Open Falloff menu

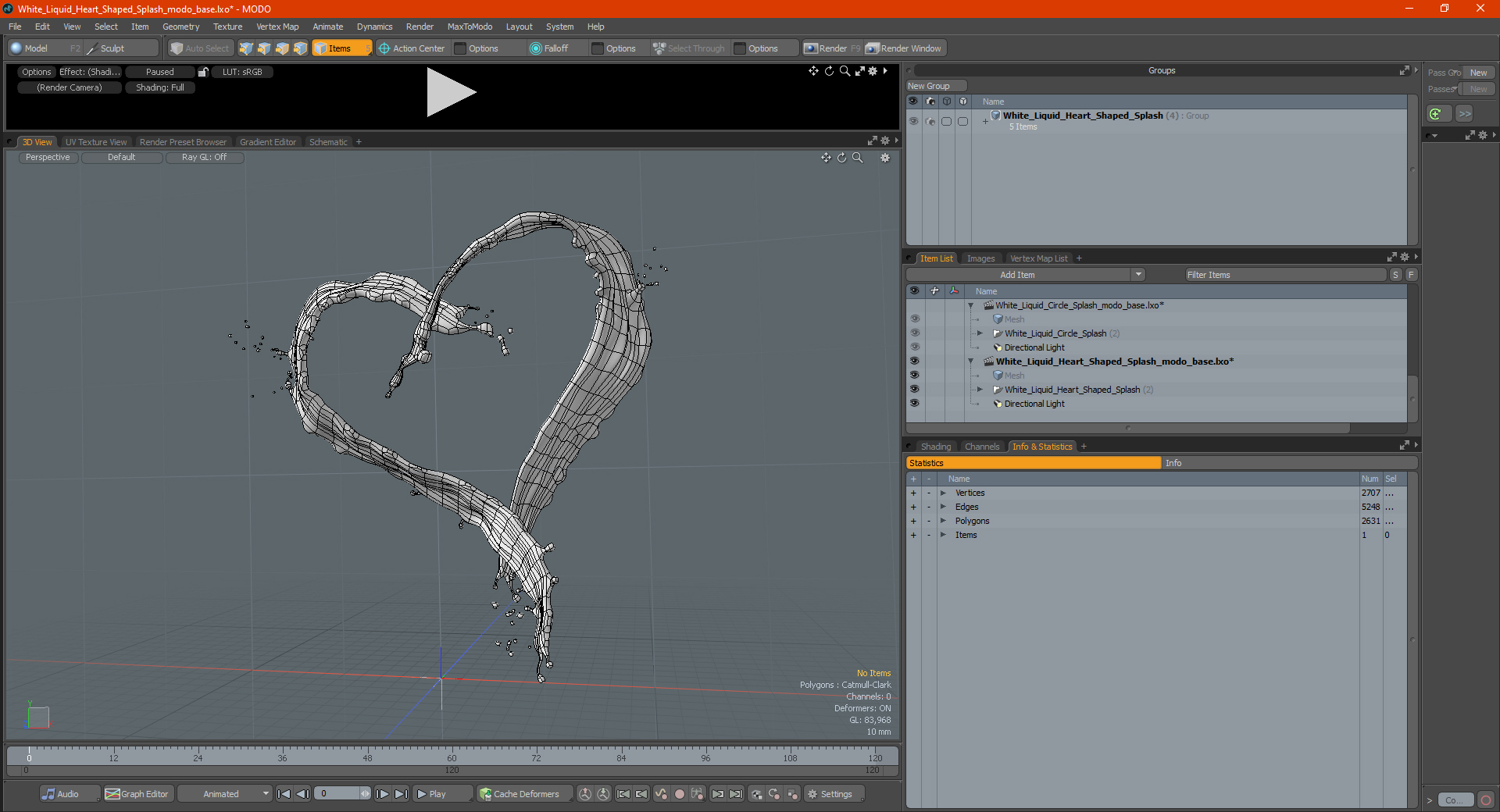pyautogui.click(x=549, y=48)
